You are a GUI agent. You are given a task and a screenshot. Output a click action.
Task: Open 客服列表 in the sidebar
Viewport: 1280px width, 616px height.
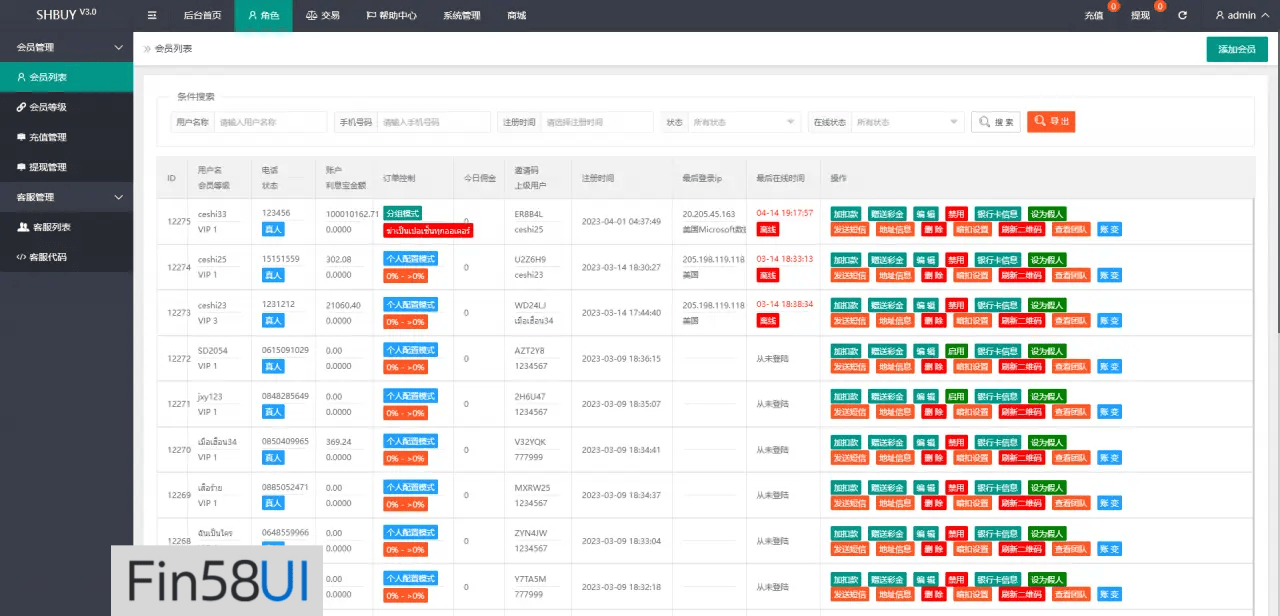coord(51,227)
